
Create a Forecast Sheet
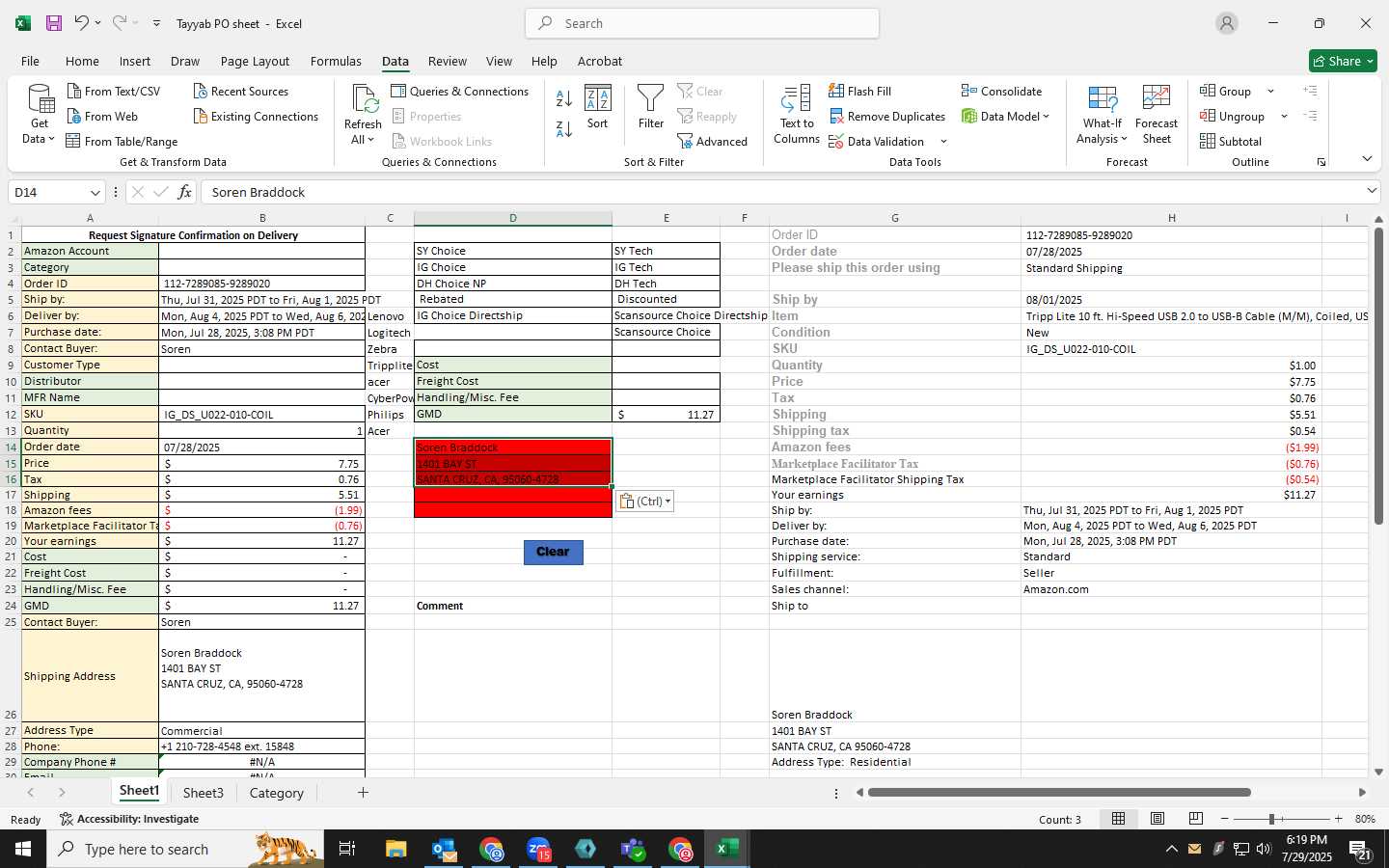click(x=1157, y=114)
